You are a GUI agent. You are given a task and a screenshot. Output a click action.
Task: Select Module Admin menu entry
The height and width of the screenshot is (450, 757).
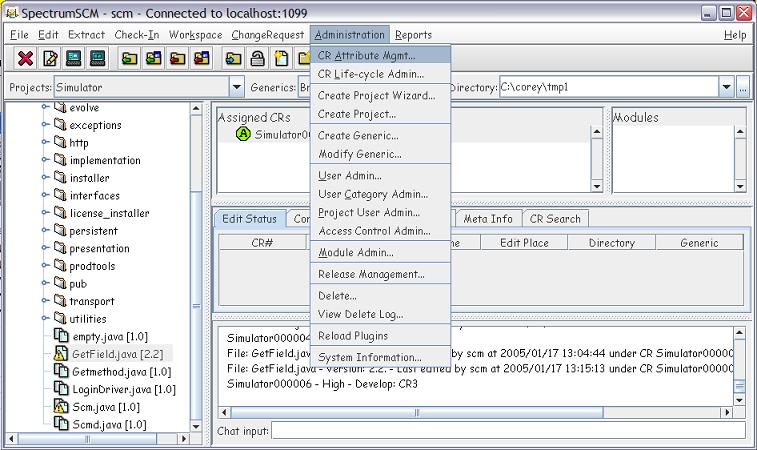[x=380, y=253]
